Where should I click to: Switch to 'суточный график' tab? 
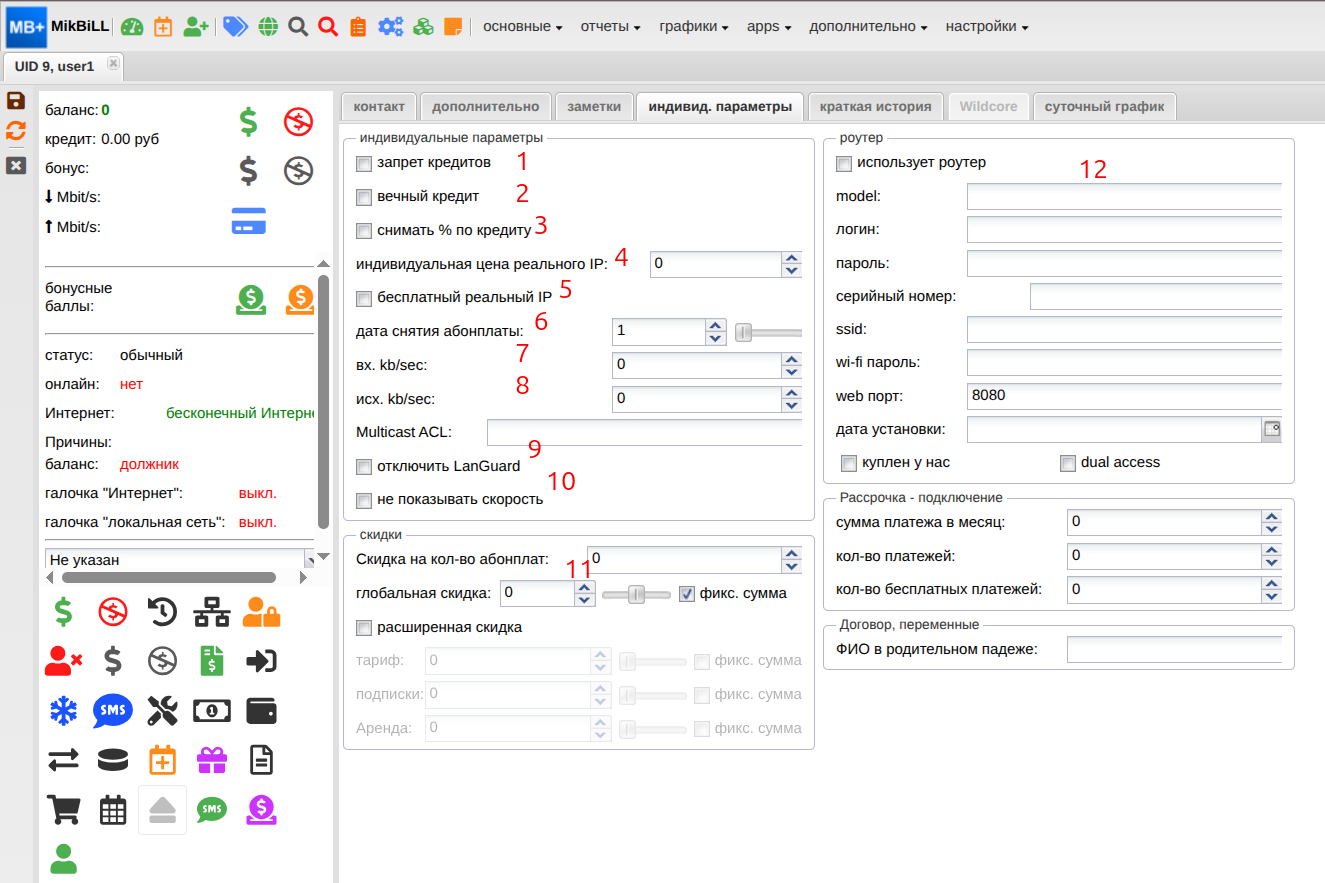point(1104,106)
